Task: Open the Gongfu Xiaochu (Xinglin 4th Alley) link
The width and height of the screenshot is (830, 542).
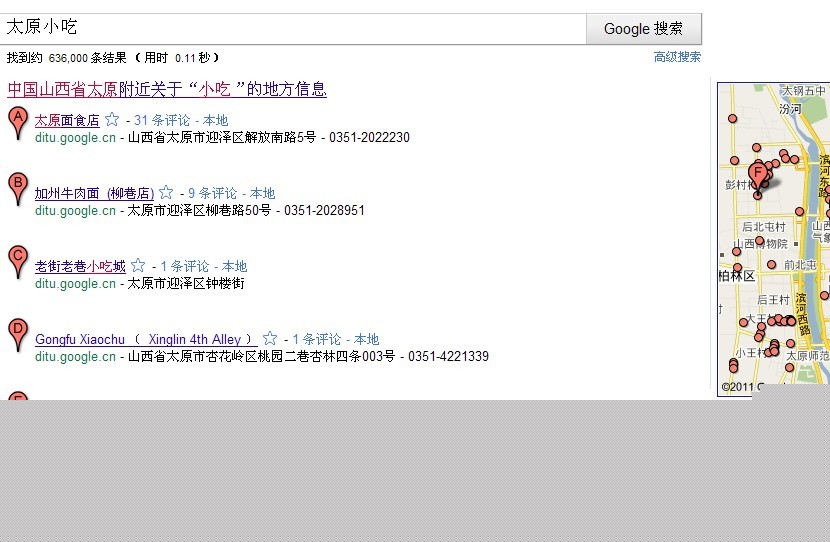Action: [x=146, y=339]
